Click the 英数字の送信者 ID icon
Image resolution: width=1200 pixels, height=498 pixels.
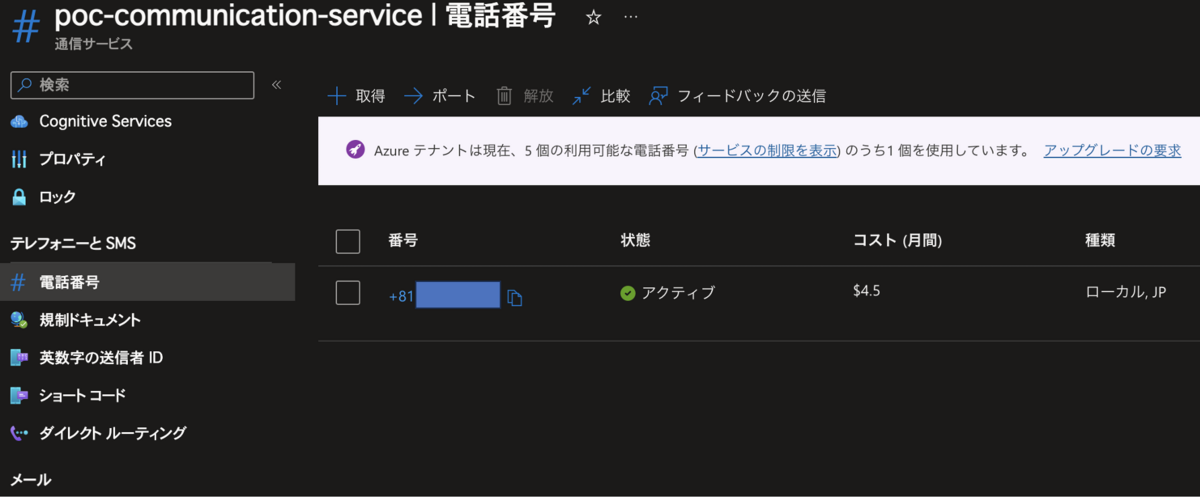coord(18,358)
